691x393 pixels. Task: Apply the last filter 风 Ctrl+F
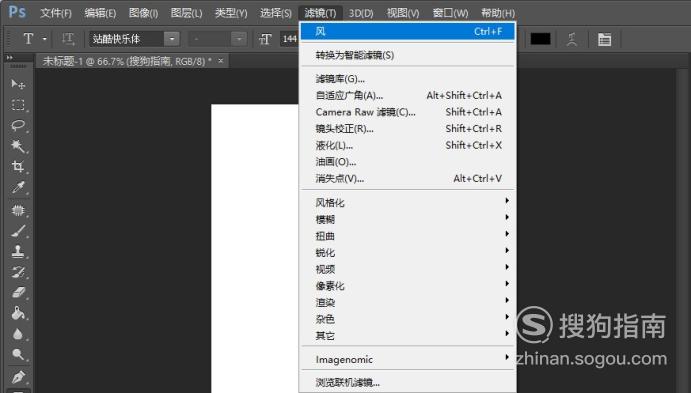click(408, 32)
